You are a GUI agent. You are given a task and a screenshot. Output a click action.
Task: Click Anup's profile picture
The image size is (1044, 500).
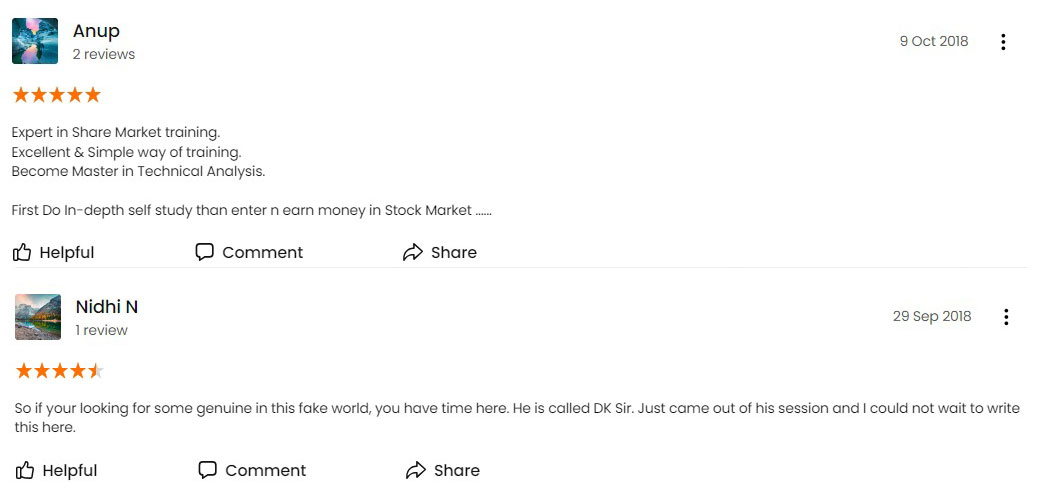[35, 41]
